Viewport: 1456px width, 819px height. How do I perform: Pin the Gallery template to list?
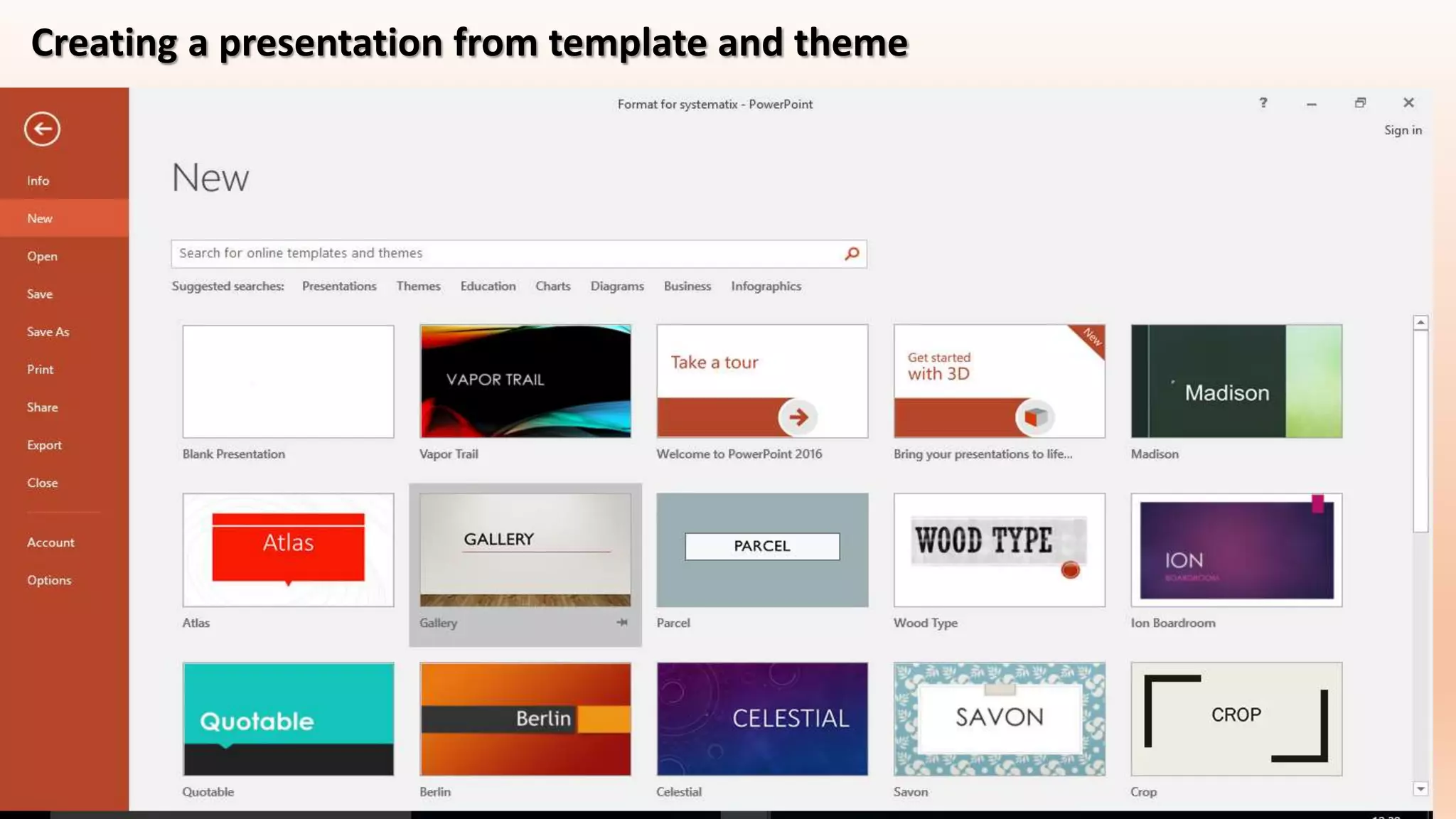click(622, 622)
